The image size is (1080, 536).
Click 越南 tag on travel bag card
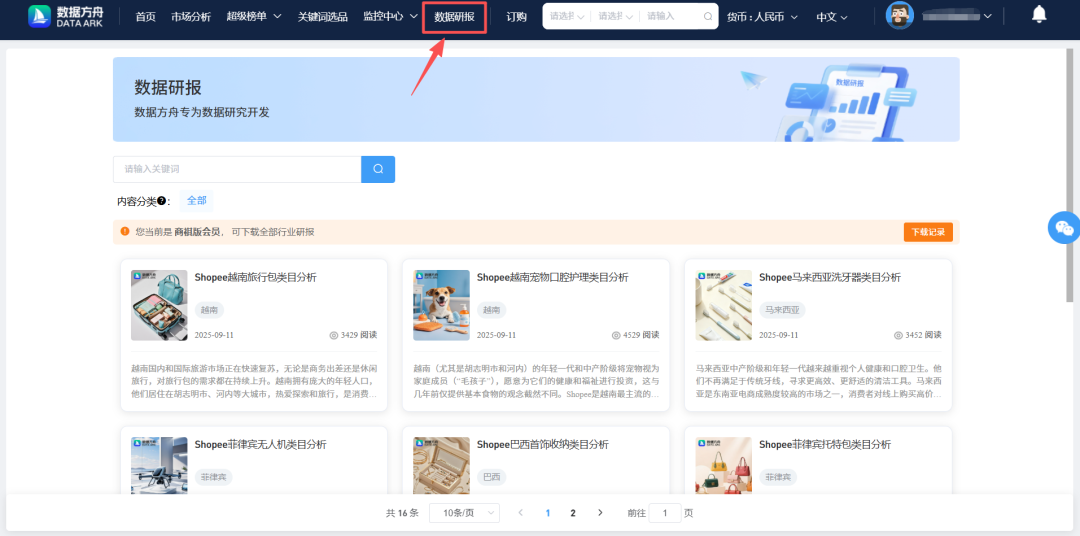(x=209, y=310)
